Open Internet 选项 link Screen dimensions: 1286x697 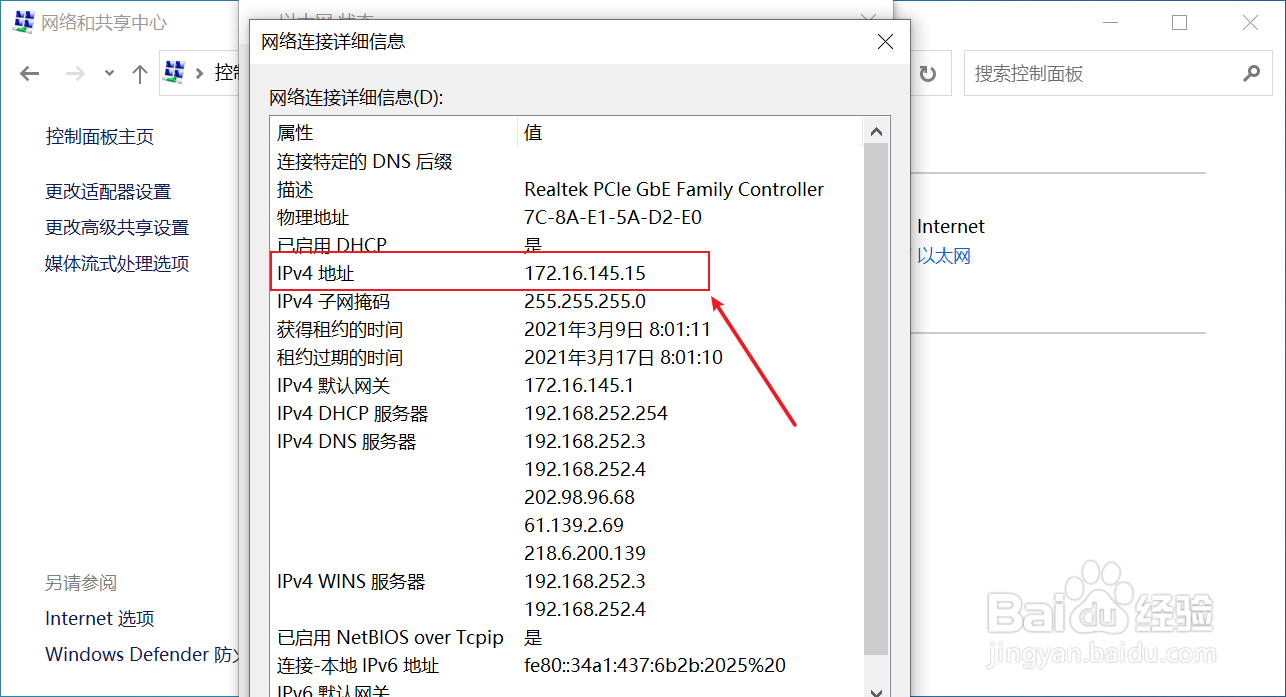coord(100,619)
